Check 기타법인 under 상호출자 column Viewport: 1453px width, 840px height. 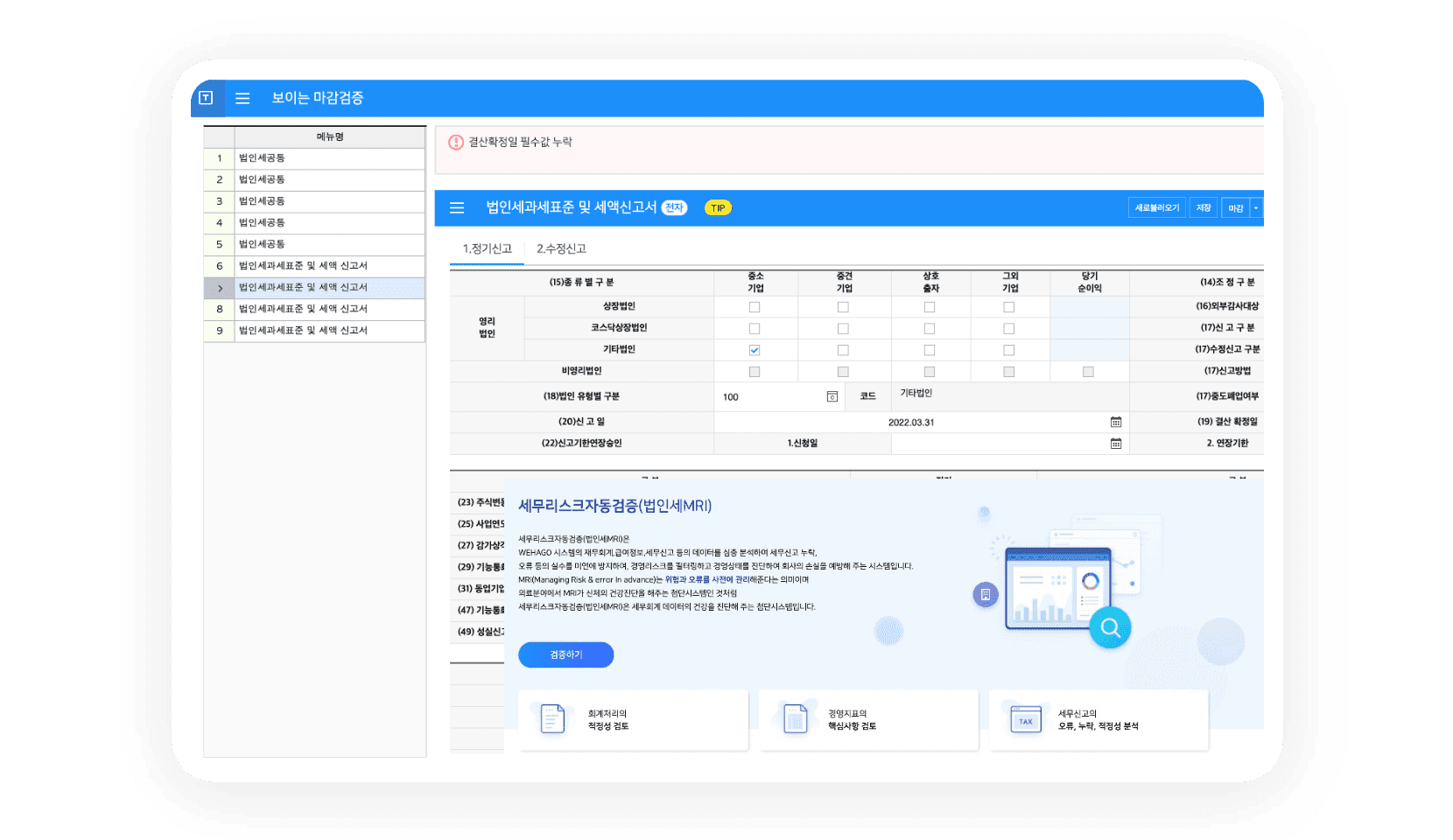pos(930,350)
